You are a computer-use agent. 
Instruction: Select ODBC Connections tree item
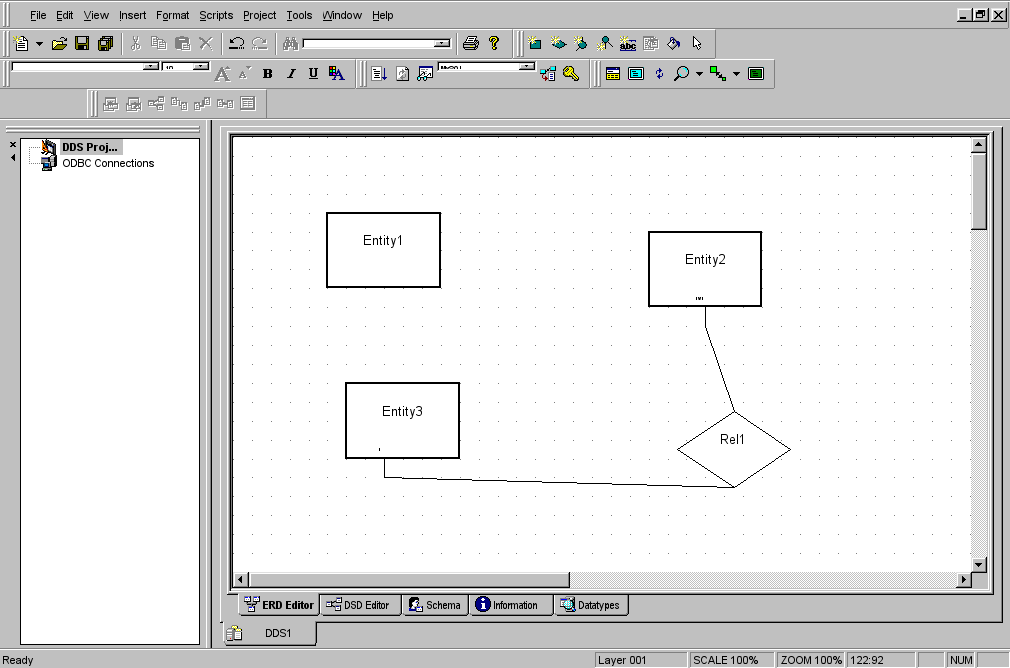pyautogui.click(x=108, y=163)
